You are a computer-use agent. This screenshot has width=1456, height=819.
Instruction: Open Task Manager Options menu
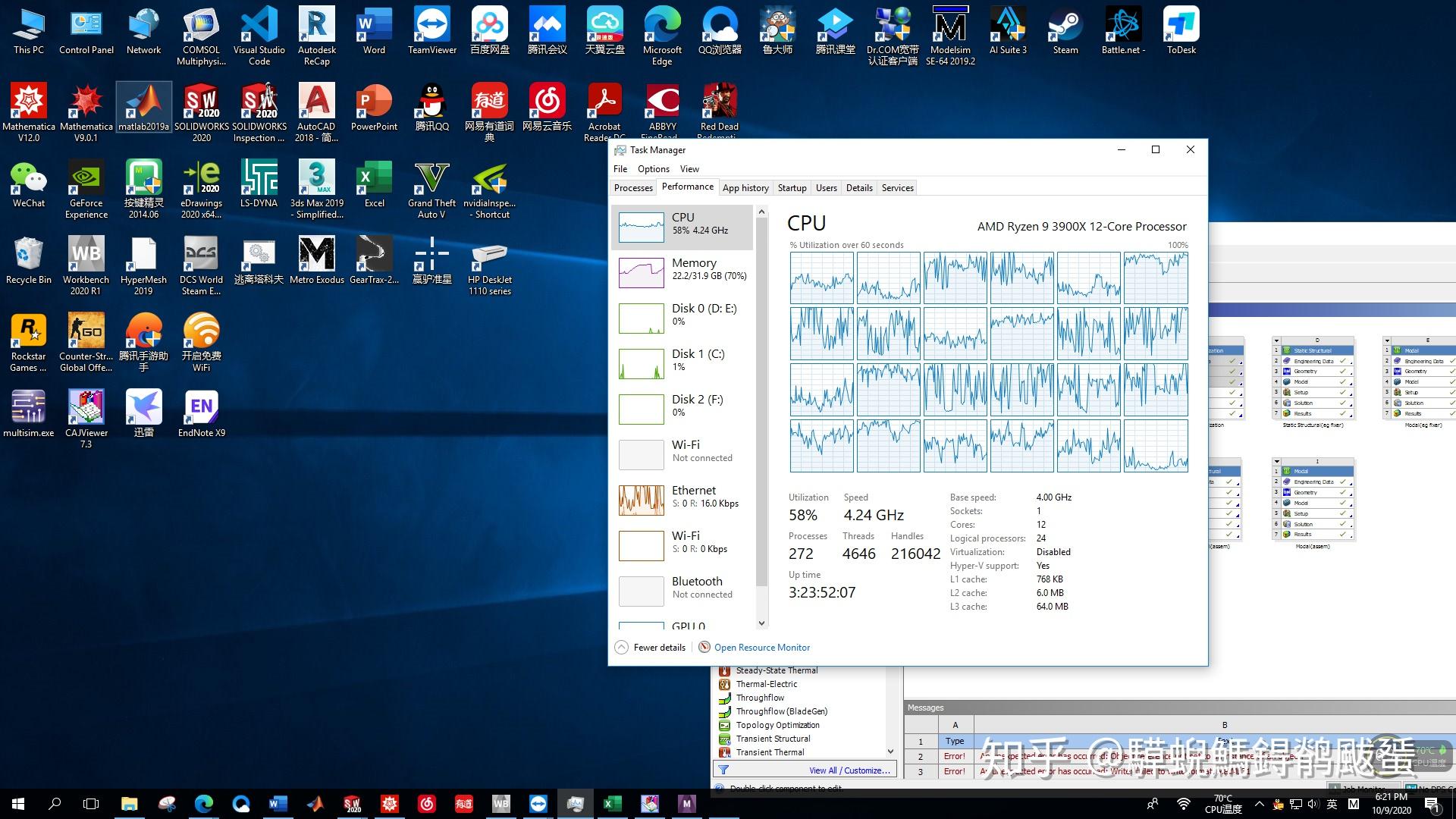coord(653,169)
